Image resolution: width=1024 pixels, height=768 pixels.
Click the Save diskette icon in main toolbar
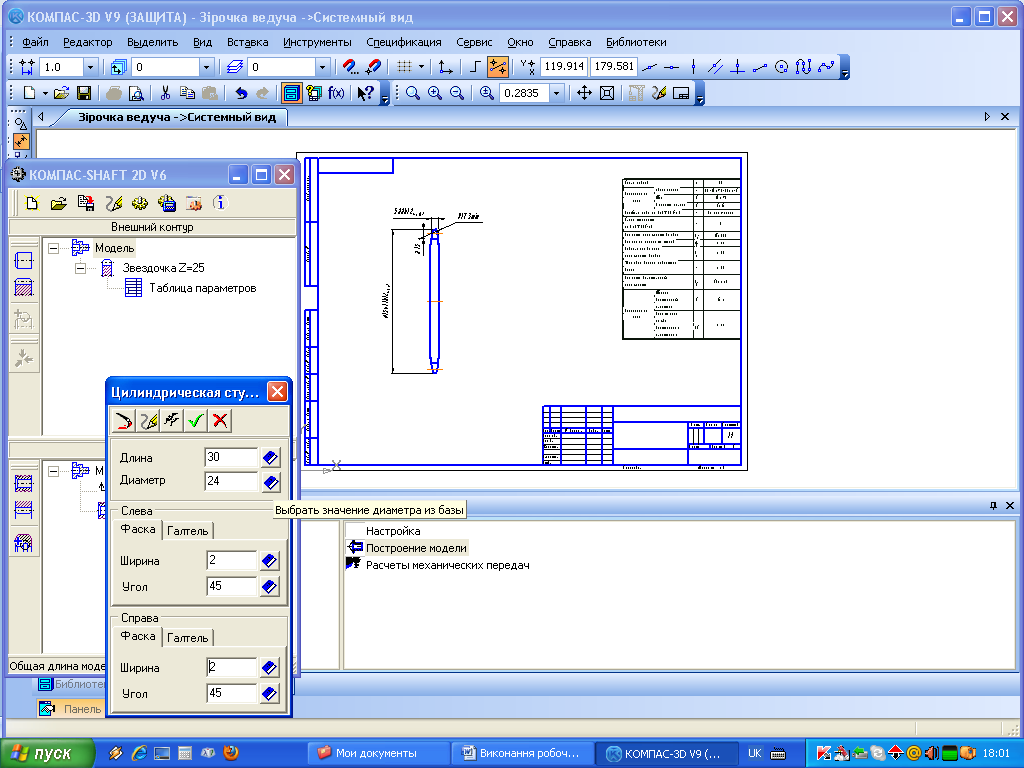[84, 93]
